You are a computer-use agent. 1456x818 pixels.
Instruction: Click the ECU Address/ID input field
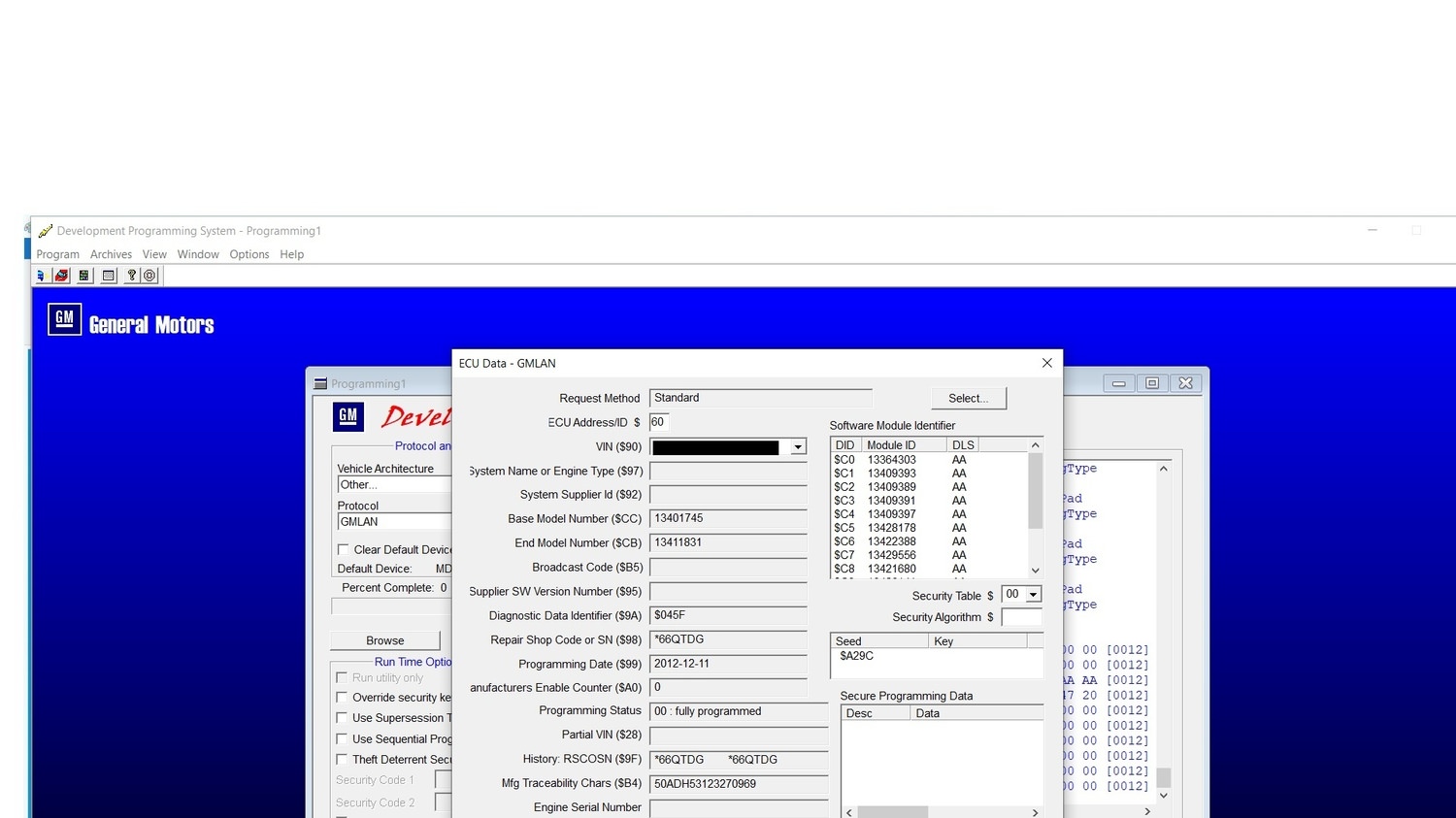click(659, 422)
